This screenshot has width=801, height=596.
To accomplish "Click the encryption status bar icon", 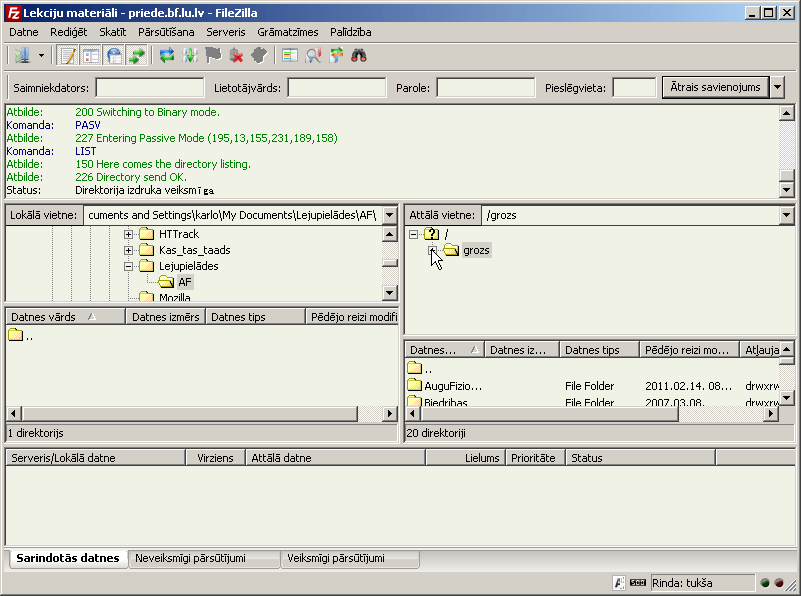I will point(619,583).
